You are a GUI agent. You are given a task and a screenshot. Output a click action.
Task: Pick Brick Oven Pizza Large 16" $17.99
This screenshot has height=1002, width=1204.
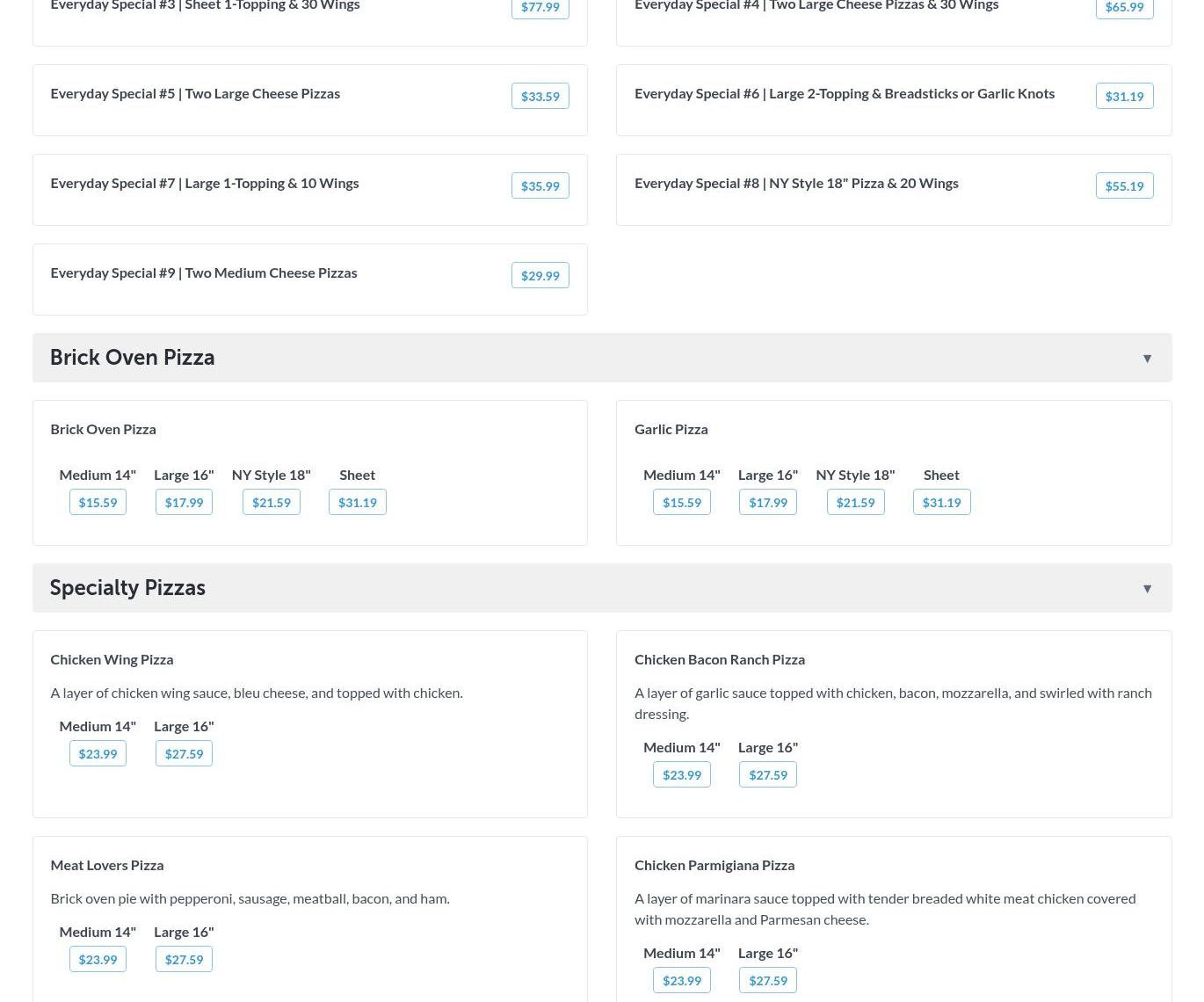184,502
